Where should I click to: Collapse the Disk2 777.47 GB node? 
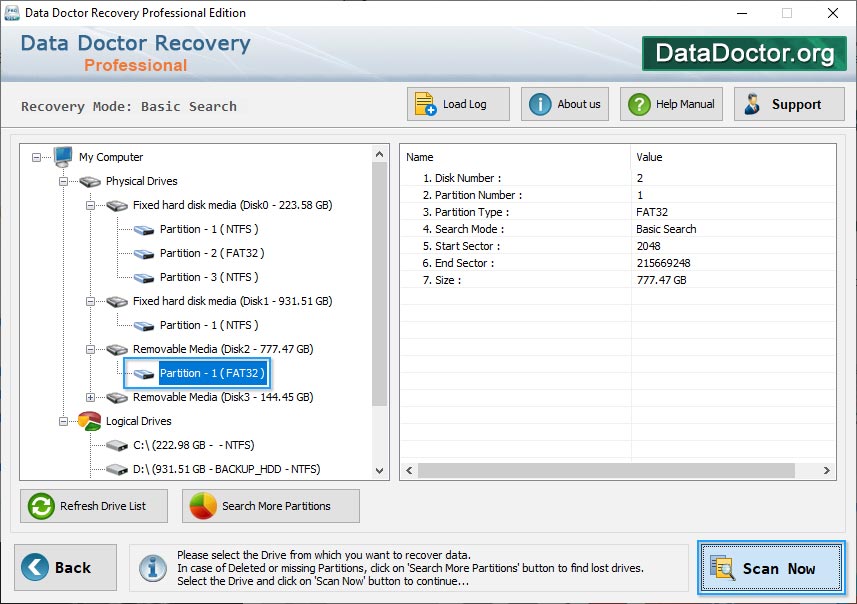click(x=90, y=349)
